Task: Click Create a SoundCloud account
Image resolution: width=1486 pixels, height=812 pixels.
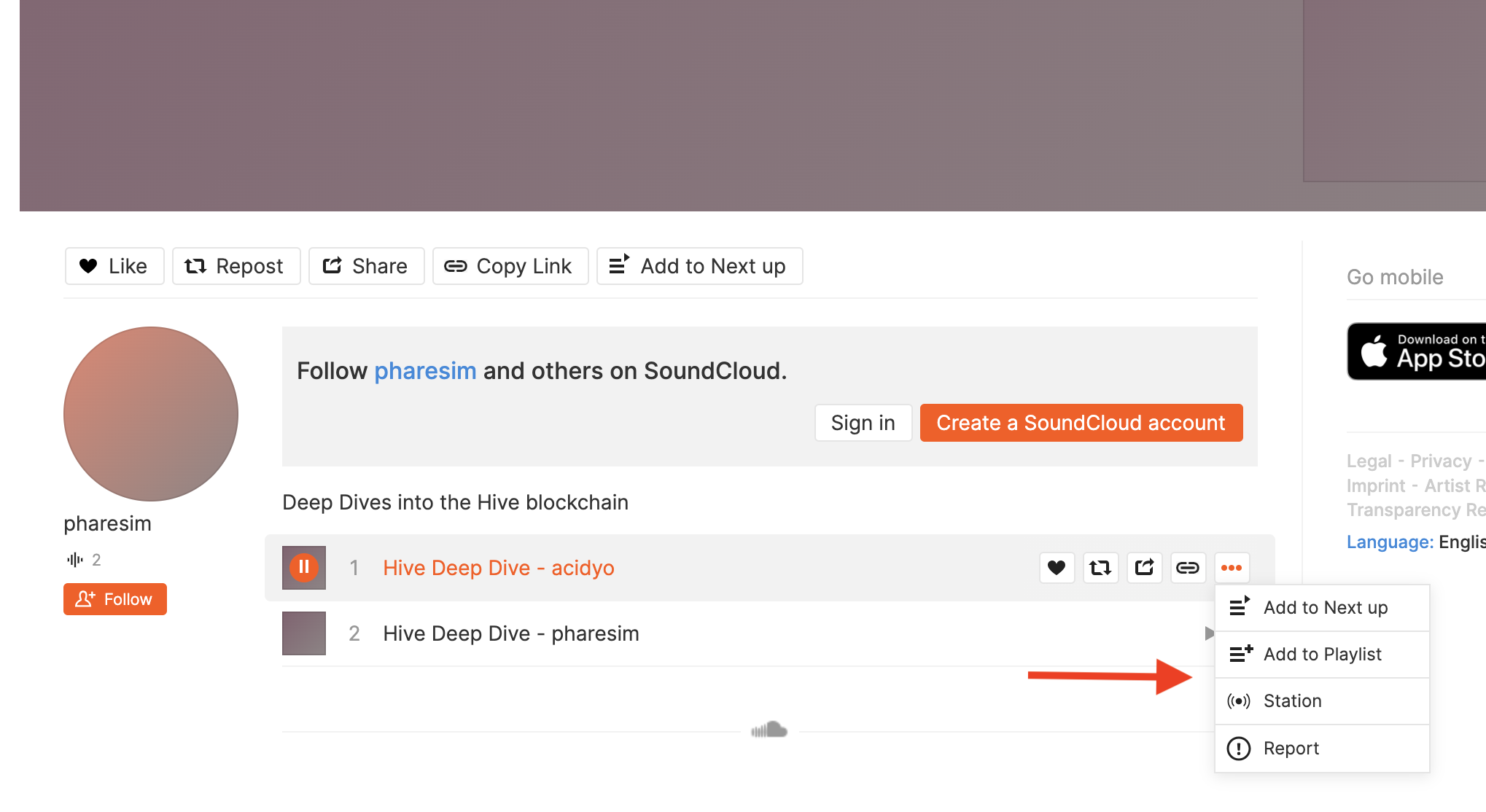Action: point(1081,423)
